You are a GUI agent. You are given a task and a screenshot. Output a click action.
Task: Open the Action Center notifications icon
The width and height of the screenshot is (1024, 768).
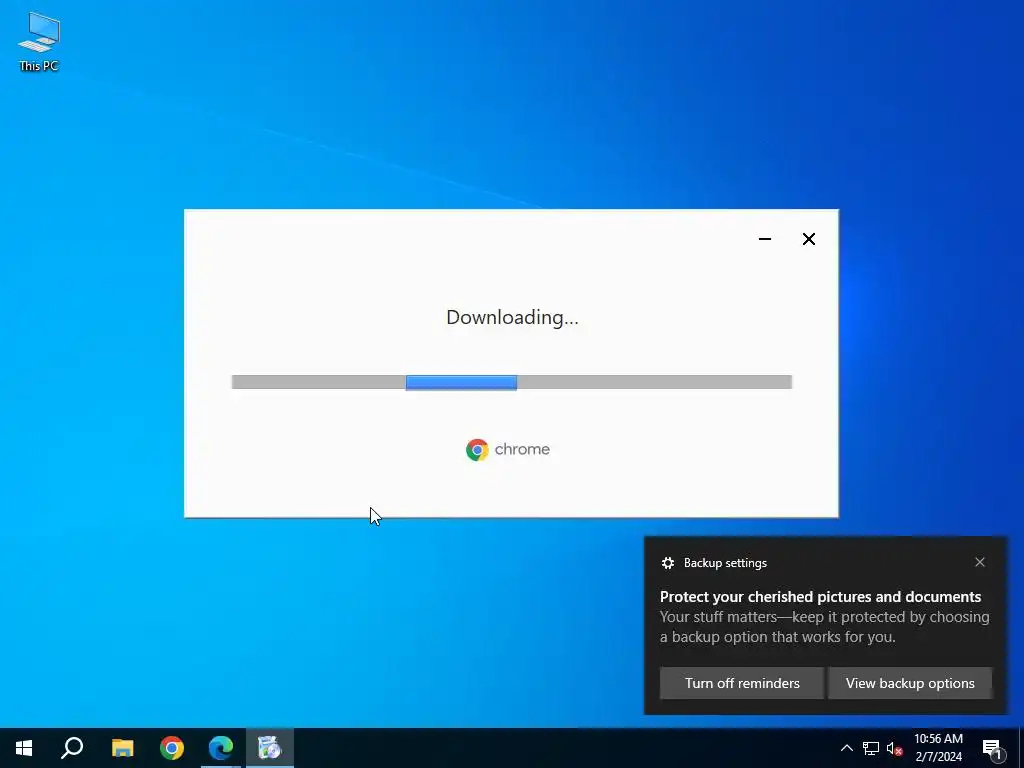(x=993, y=748)
